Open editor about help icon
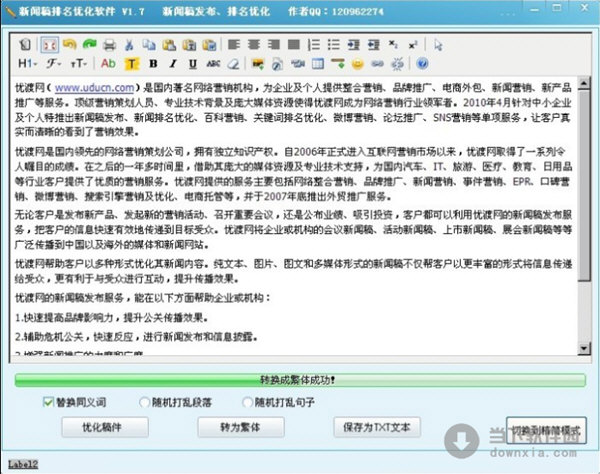600x474 pixels. tap(422, 64)
